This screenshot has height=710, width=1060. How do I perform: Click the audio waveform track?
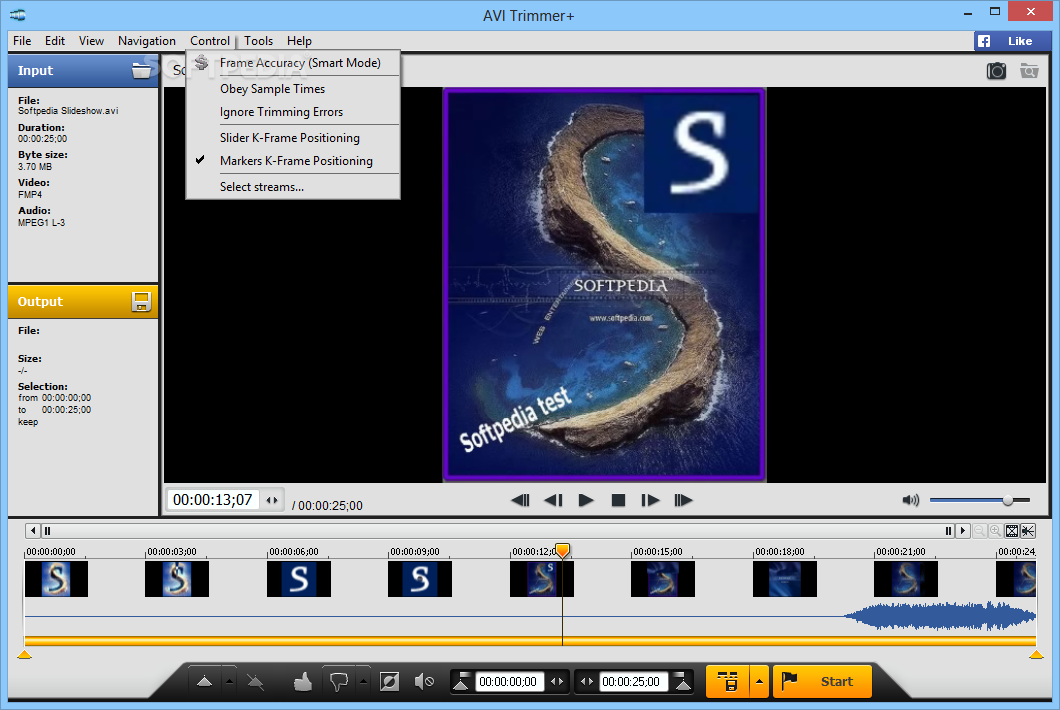click(530, 616)
